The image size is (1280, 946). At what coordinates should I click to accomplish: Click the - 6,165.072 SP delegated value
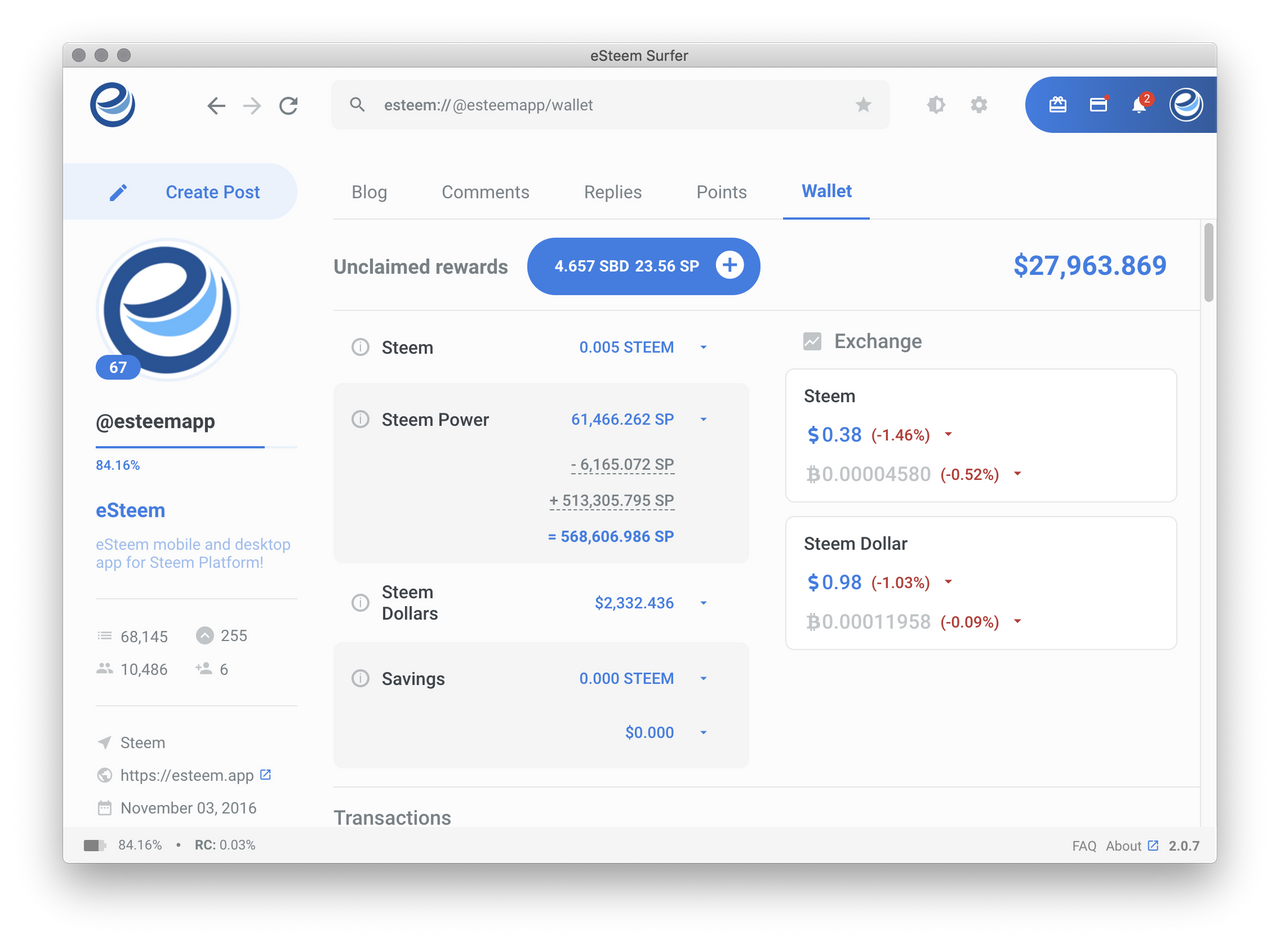click(x=622, y=465)
